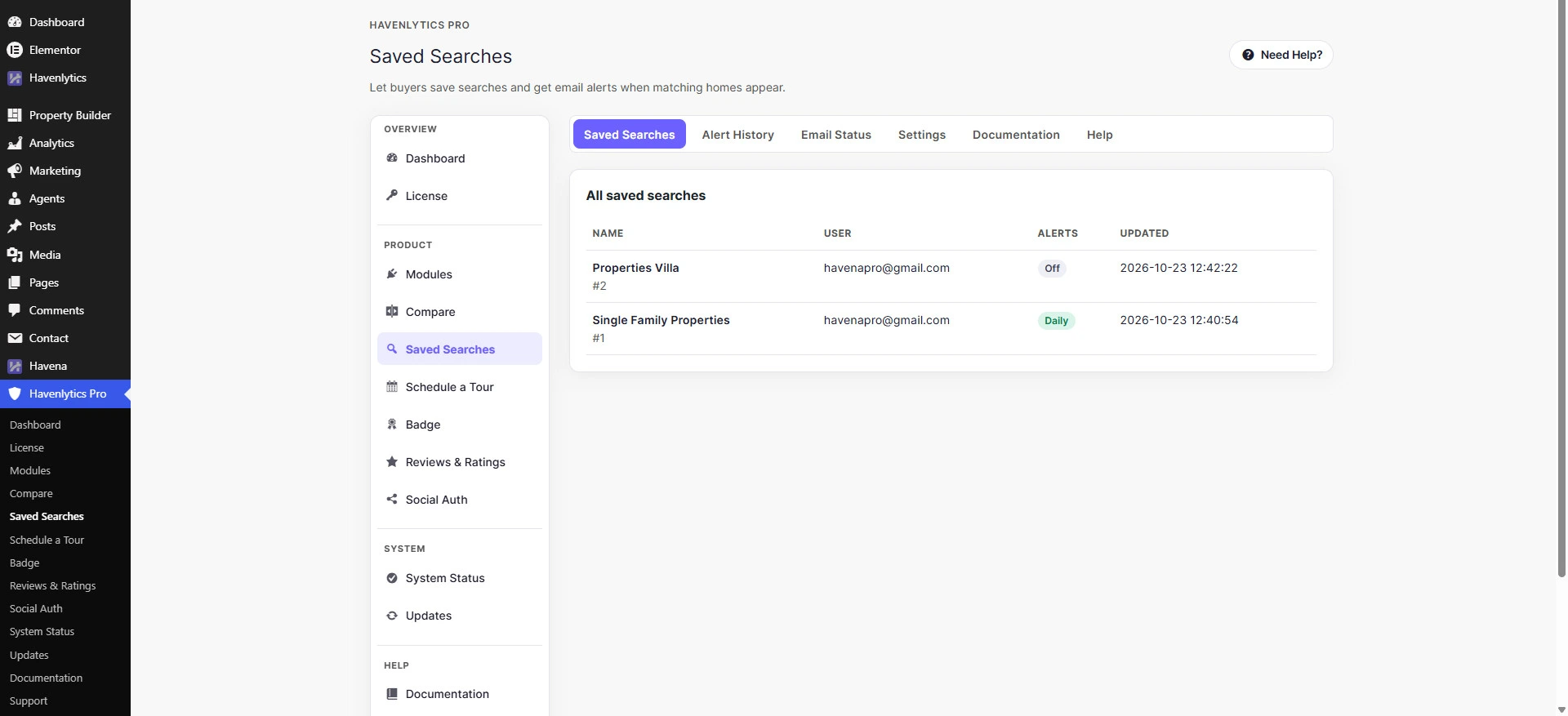Click the Schedule a Tour calendar icon
1568x716 pixels.
(392, 386)
